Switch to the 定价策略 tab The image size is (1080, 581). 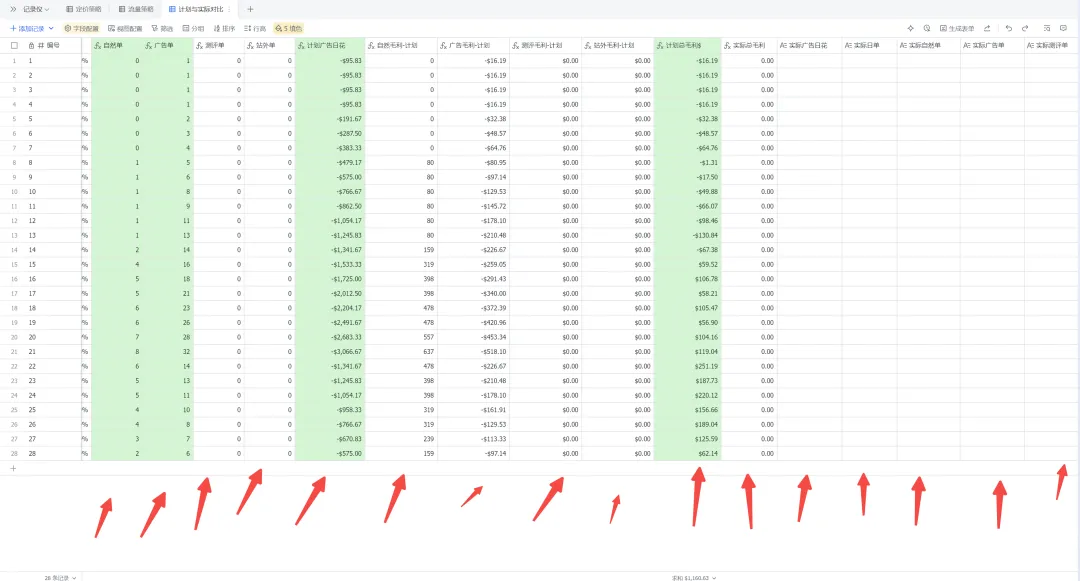pyautogui.click(x=83, y=9)
